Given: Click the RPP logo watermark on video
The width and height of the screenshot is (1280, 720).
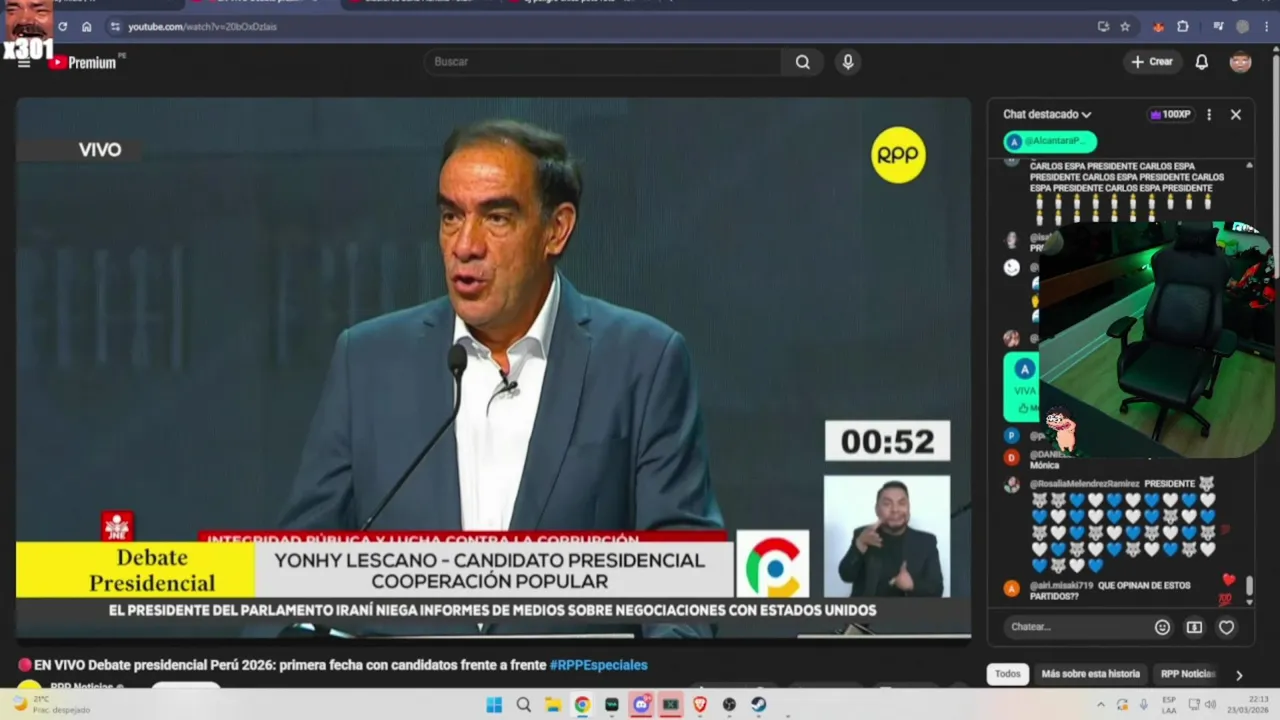Looking at the screenshot, I should (x=898, y=155).
